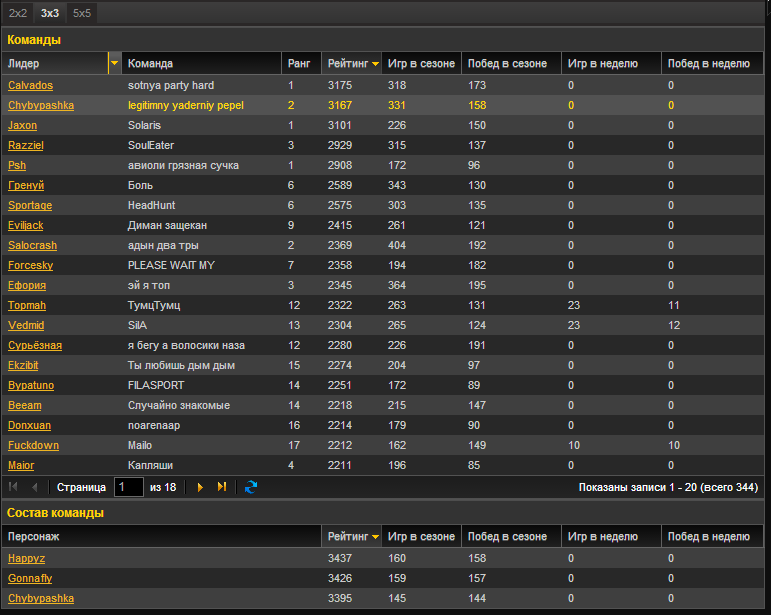Open leader Calvados profile link

click(30, 85)
